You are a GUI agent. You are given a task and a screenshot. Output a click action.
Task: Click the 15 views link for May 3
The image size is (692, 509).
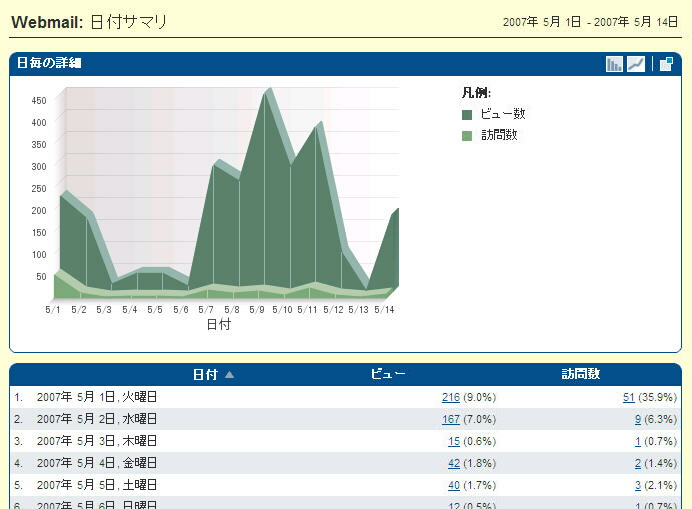click(x=453, y=441)
